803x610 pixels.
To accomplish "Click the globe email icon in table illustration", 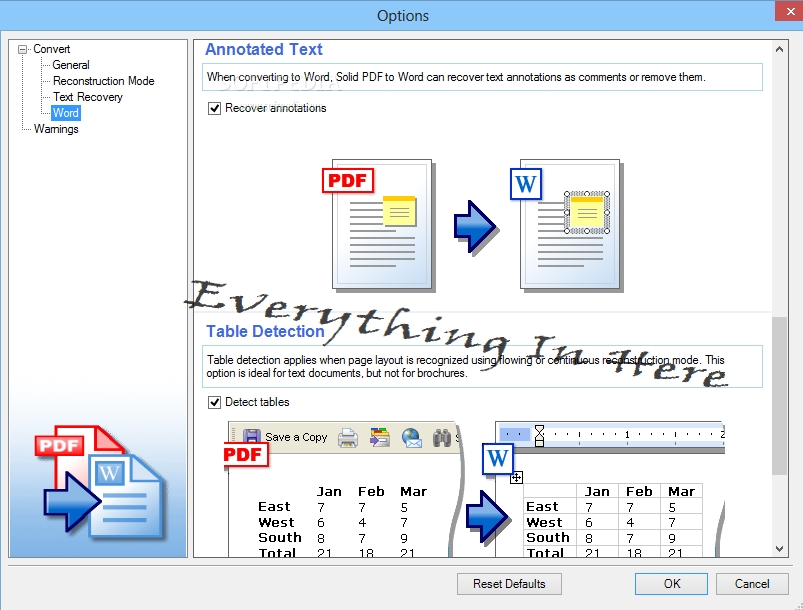I will [x=412, y=438].
